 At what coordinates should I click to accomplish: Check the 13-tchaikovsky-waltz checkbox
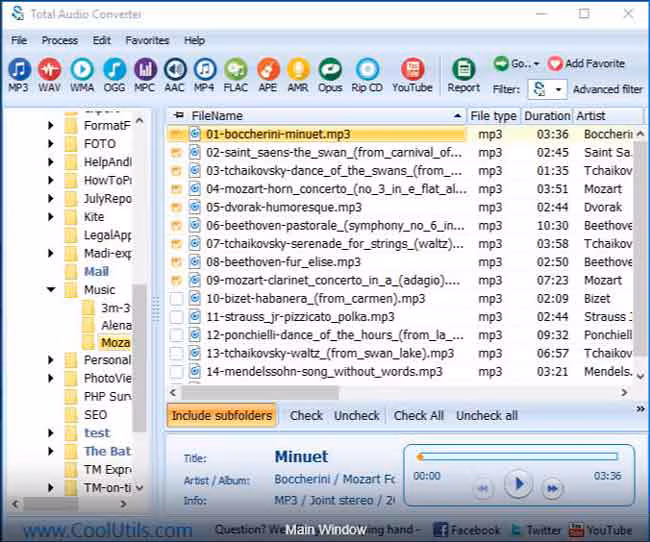(177, 353)
